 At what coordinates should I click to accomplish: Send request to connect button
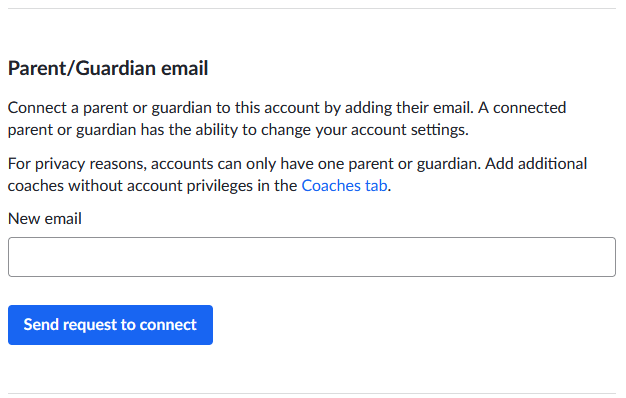110,325
